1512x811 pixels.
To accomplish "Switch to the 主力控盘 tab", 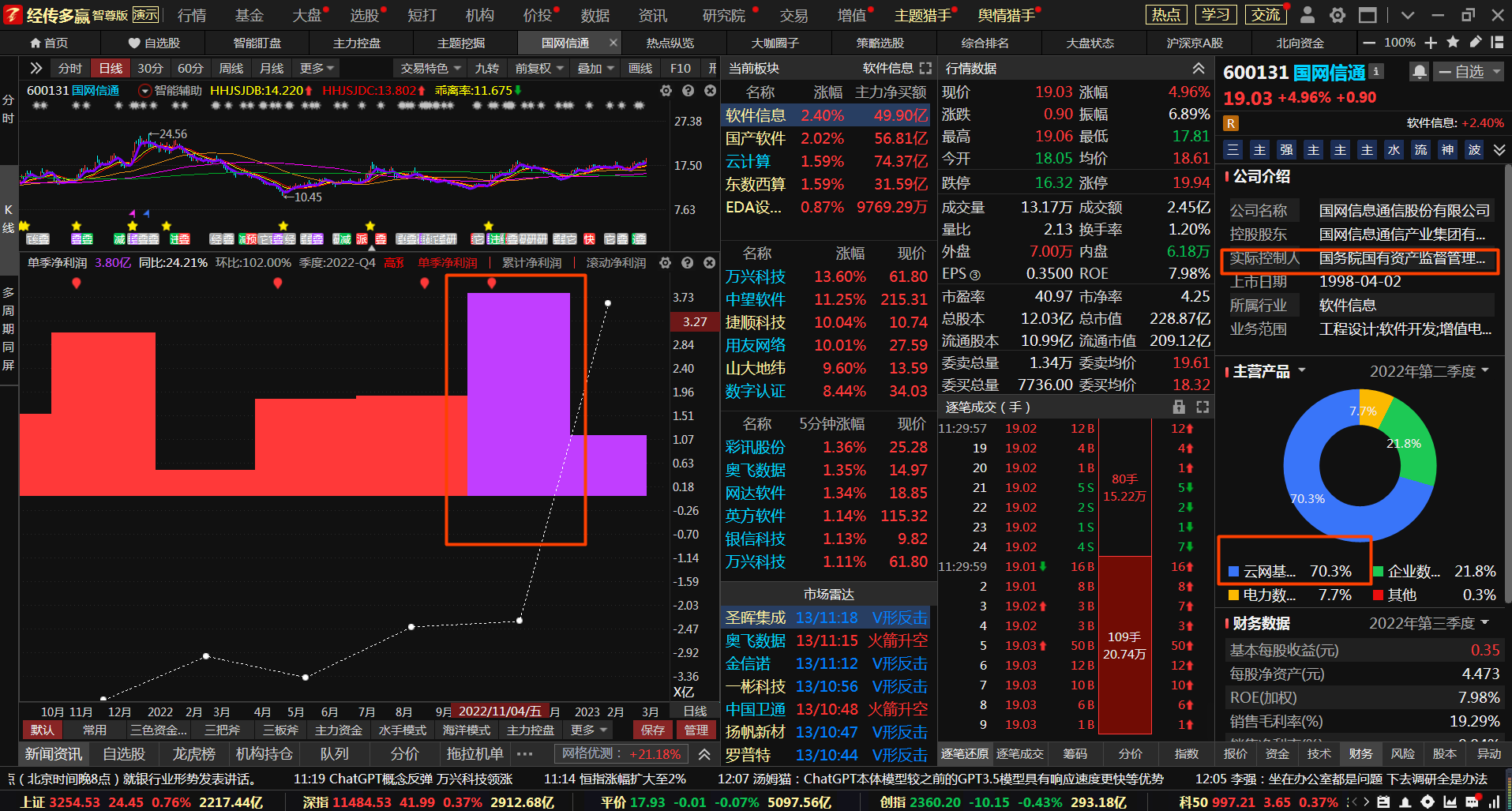I will [356, 43].
